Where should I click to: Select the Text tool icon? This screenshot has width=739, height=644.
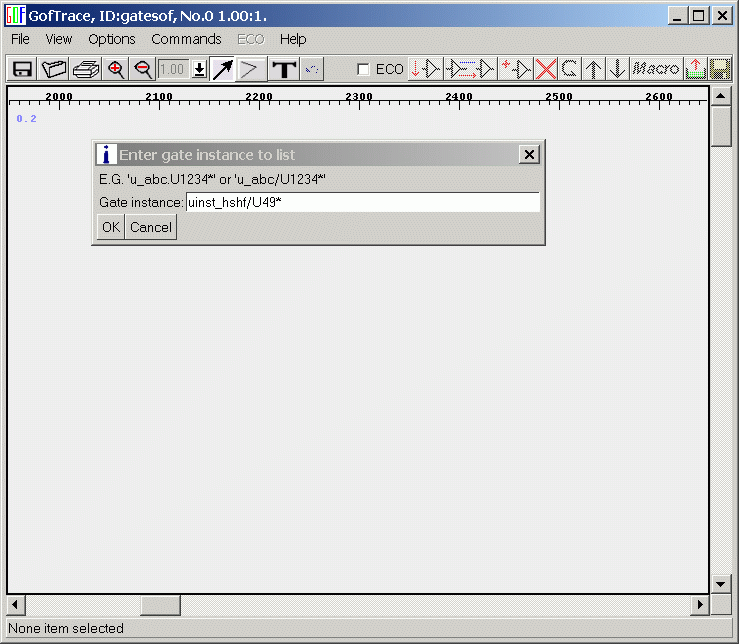click(285, 69)
